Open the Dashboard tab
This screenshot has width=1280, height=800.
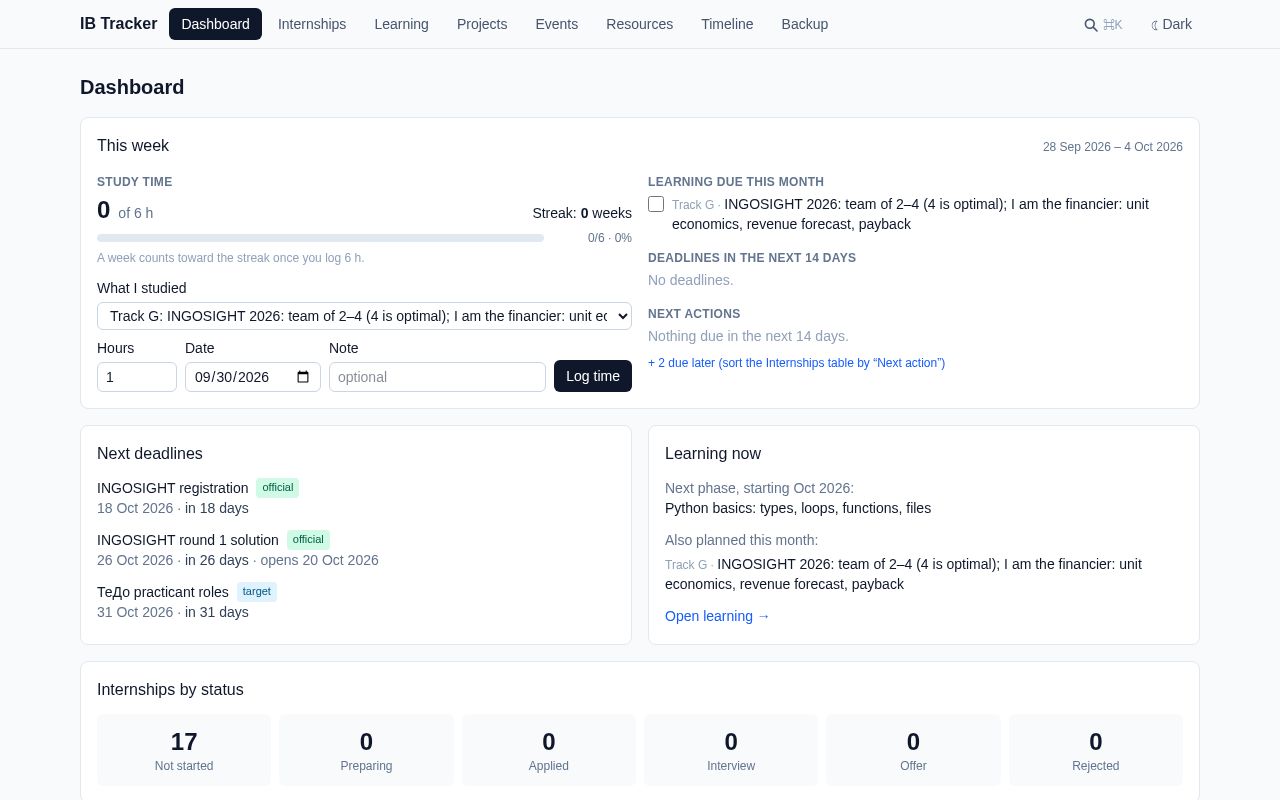coord(215,24)
